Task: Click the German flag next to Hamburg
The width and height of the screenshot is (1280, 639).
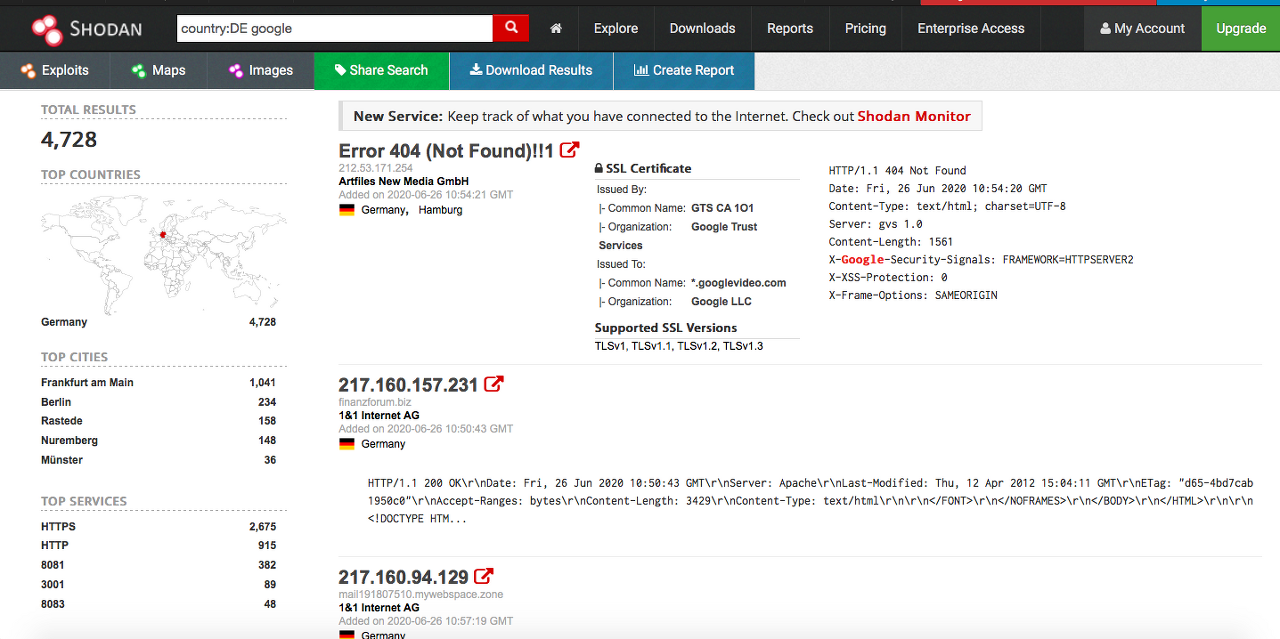Action: coord(347,210)
